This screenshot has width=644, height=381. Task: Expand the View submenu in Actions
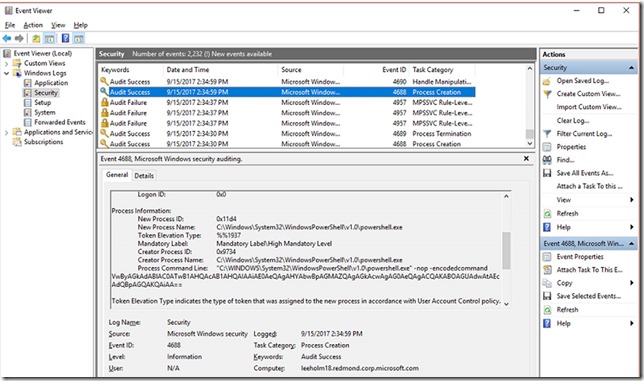pyautogui.click(x=631, y=200)
